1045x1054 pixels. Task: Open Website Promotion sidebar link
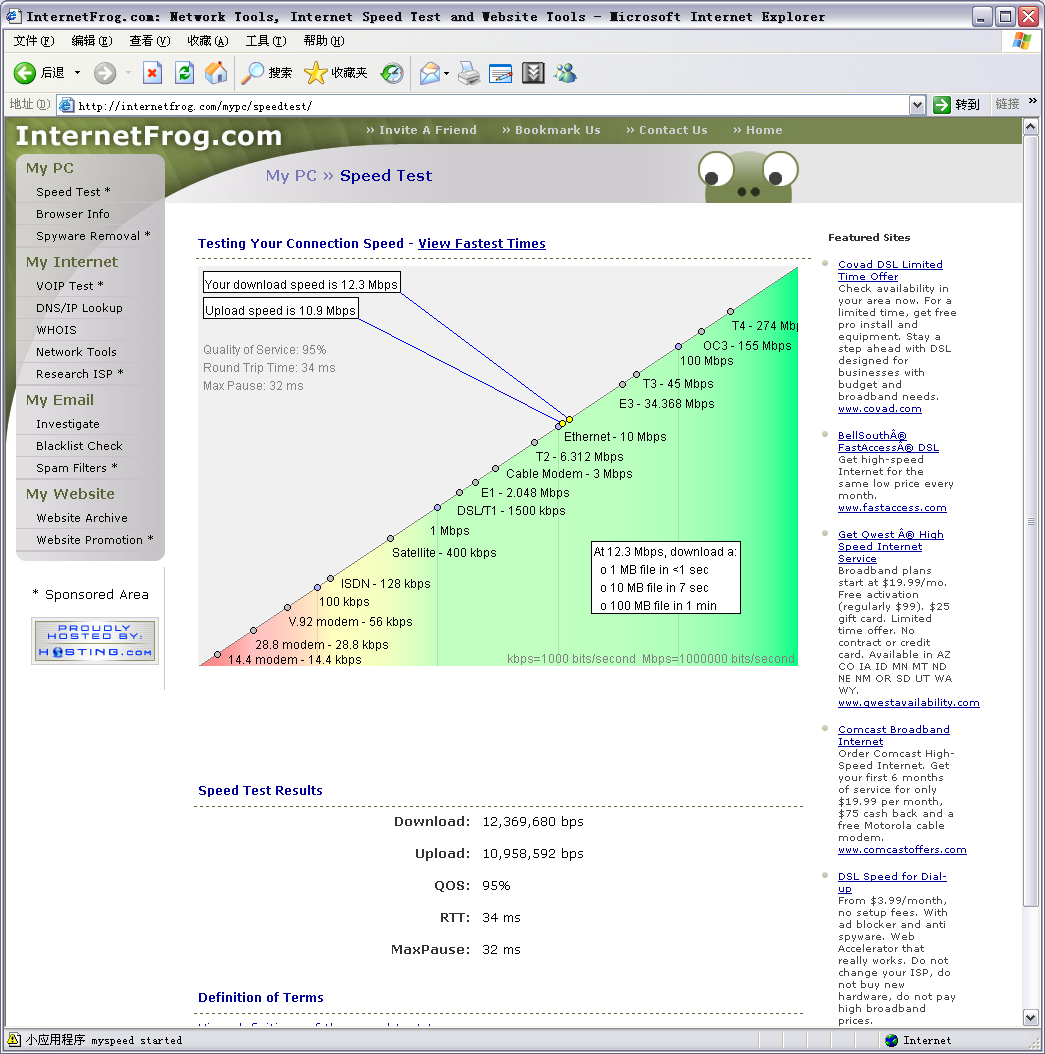coord(95,540)
